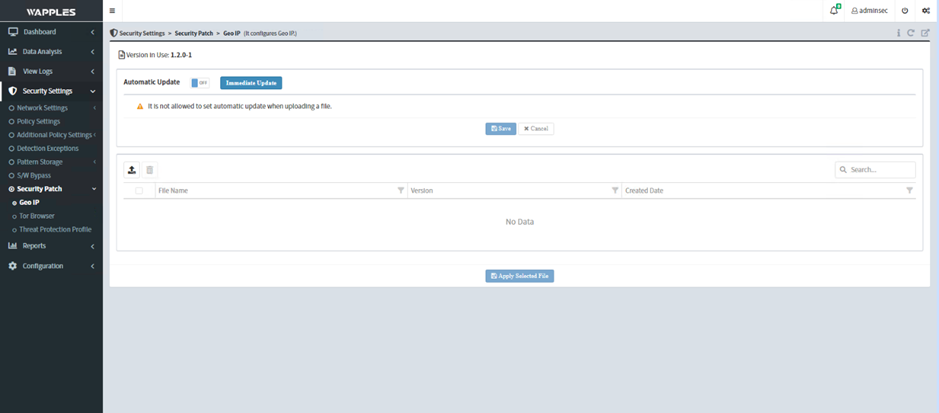Open Tor Browser in the sidebar

pyautogui.click(x=37, y=216)
